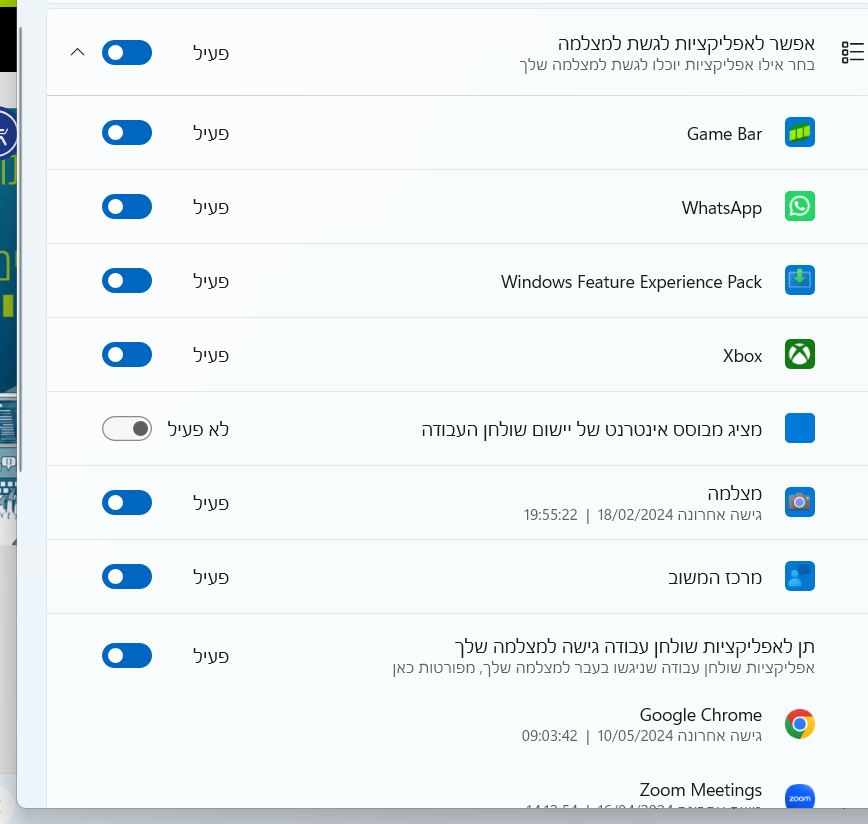Viewport: 868px width, 824px height.
Task: Click the 'בחר אילו אפליקציות יוכלו לגשת למצלמה שלך' description
Action: click(667, 65)
